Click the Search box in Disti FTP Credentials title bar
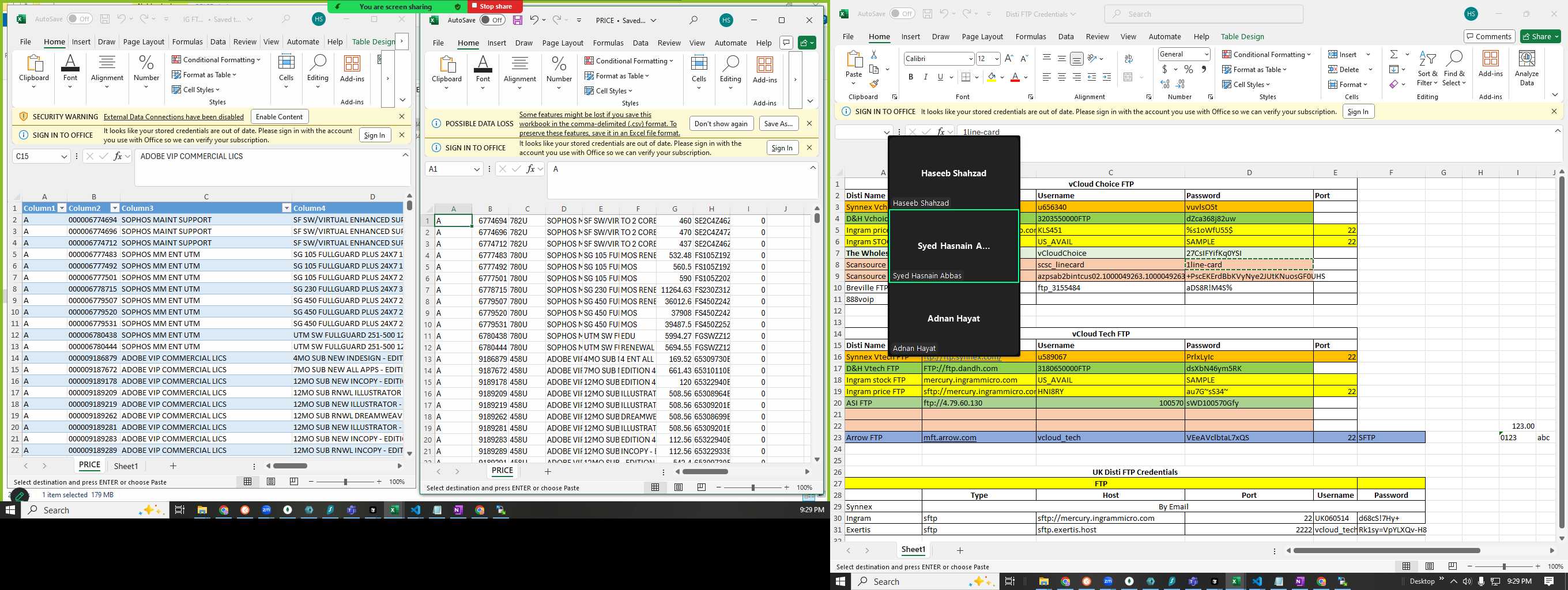 [1204, 13]
